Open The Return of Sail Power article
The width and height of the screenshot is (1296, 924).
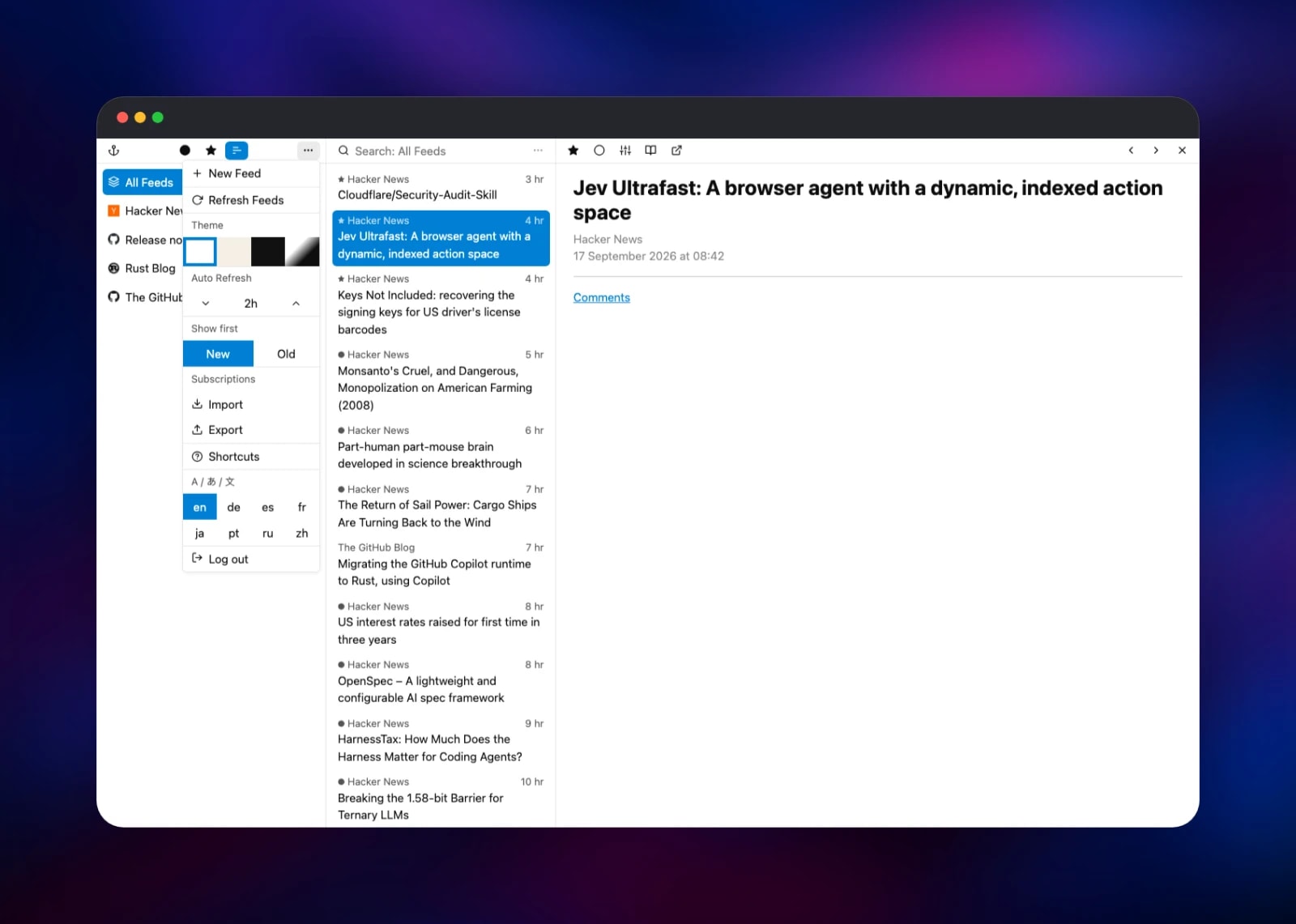click(x=441, y=506)
